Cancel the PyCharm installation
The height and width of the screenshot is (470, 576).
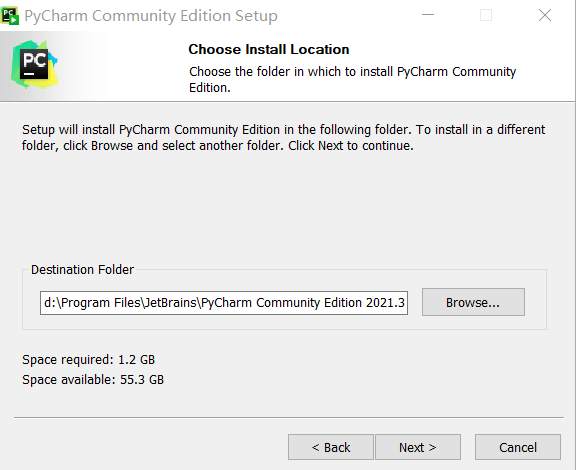click(518, 447)
